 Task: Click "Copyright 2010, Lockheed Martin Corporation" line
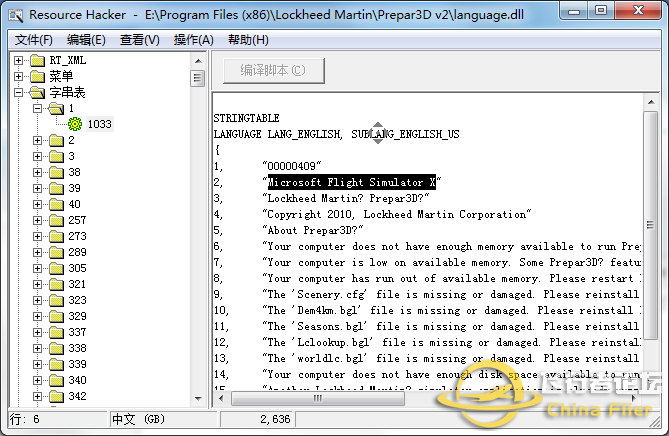point(397,214)
